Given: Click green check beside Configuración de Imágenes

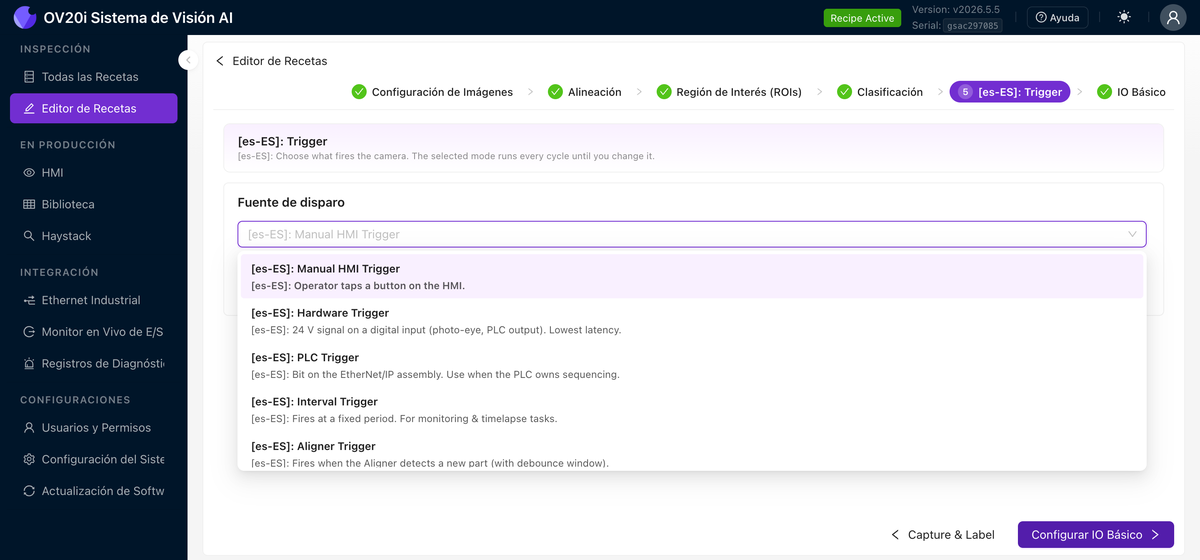Looking at the screenshot, I should click(x=359, y=92).
